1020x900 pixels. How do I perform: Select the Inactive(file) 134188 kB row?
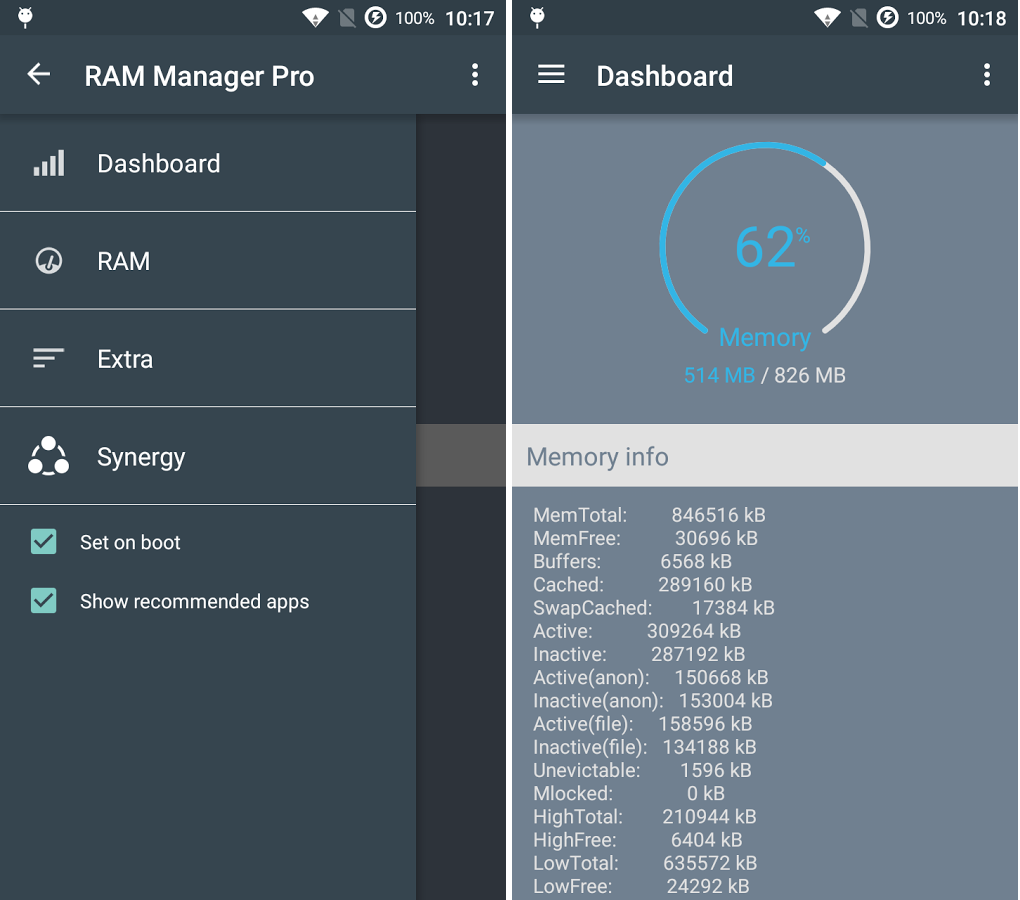coord(645,747)
